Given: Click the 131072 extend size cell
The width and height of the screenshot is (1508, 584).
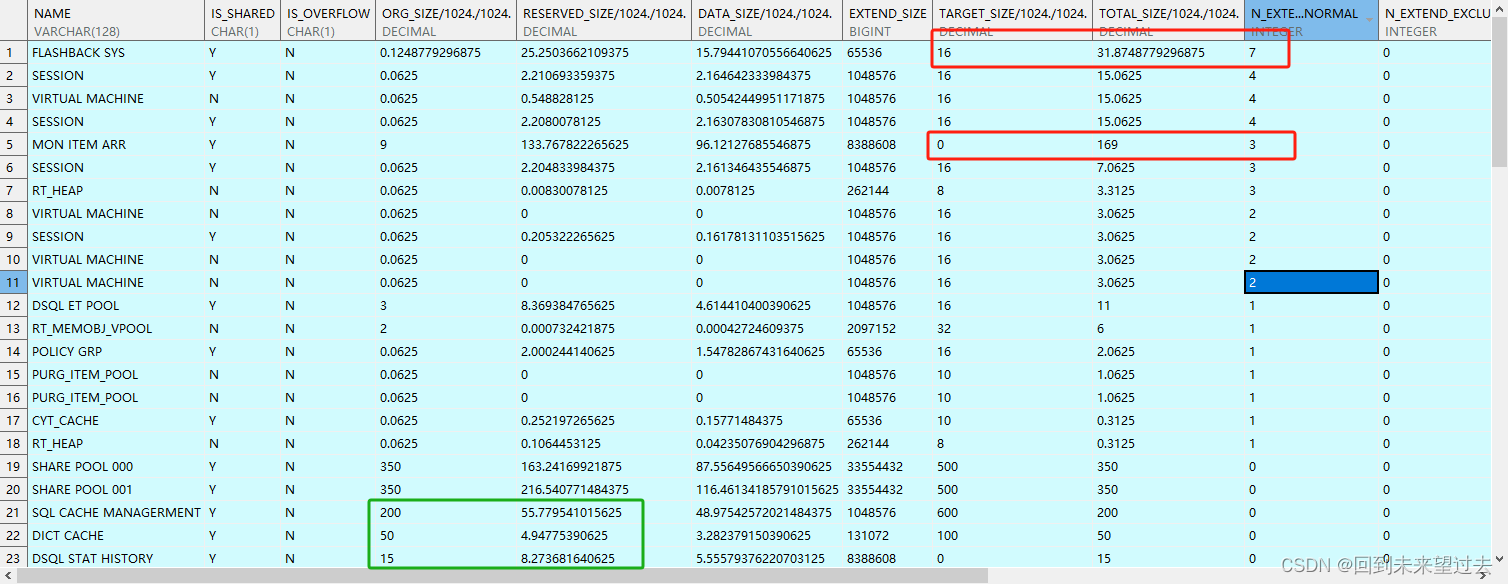Looking at the screenshot, I should pos(888,535).
